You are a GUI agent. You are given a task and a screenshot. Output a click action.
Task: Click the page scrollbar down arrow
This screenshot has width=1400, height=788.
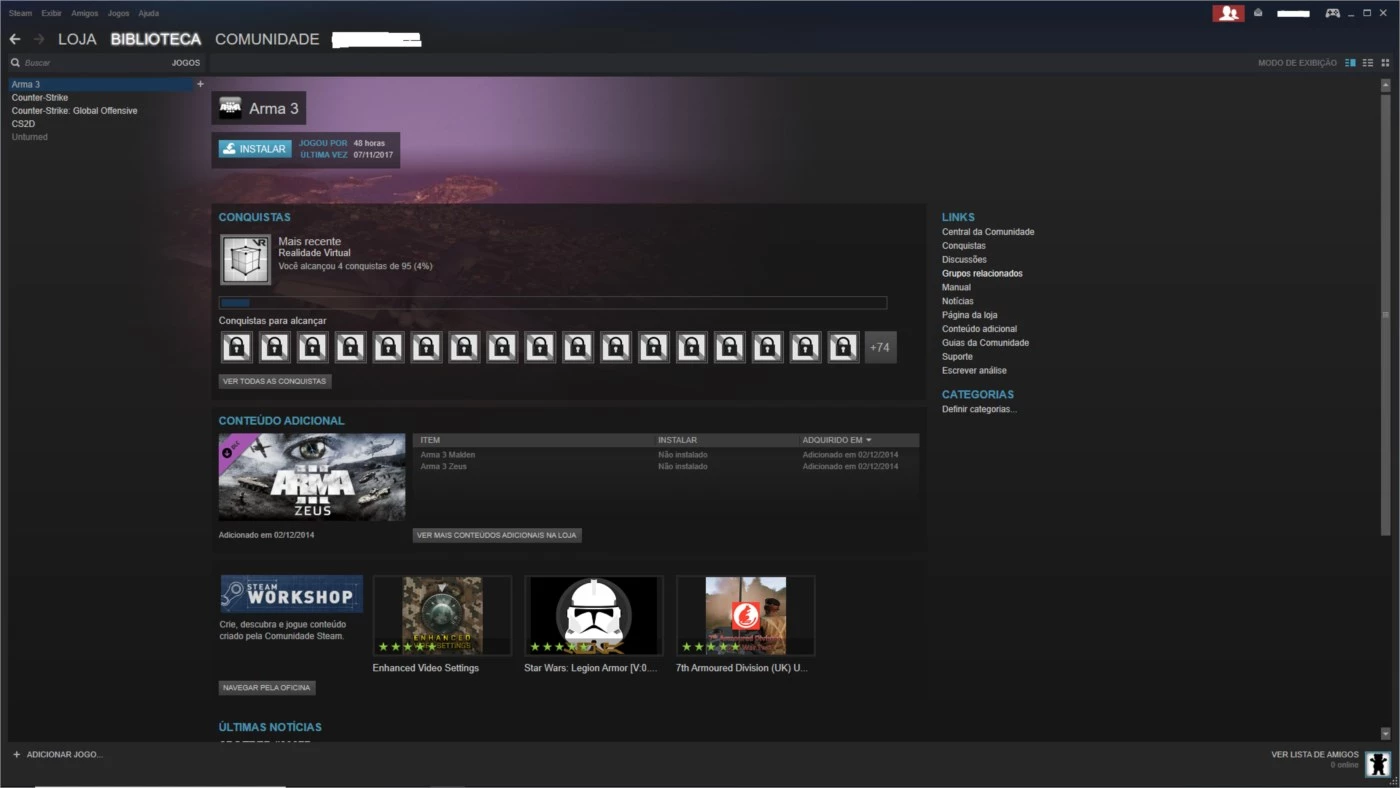1385,733
